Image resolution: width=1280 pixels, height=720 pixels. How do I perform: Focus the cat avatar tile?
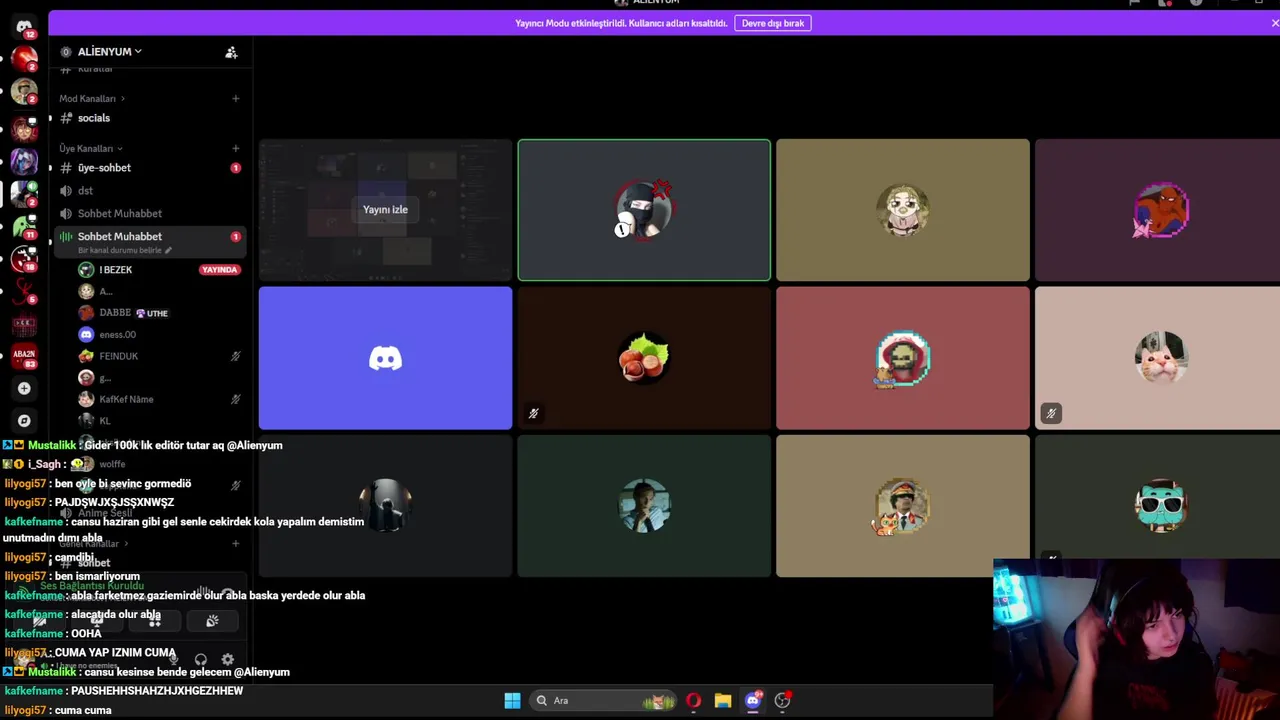(x=1157, y=358)
